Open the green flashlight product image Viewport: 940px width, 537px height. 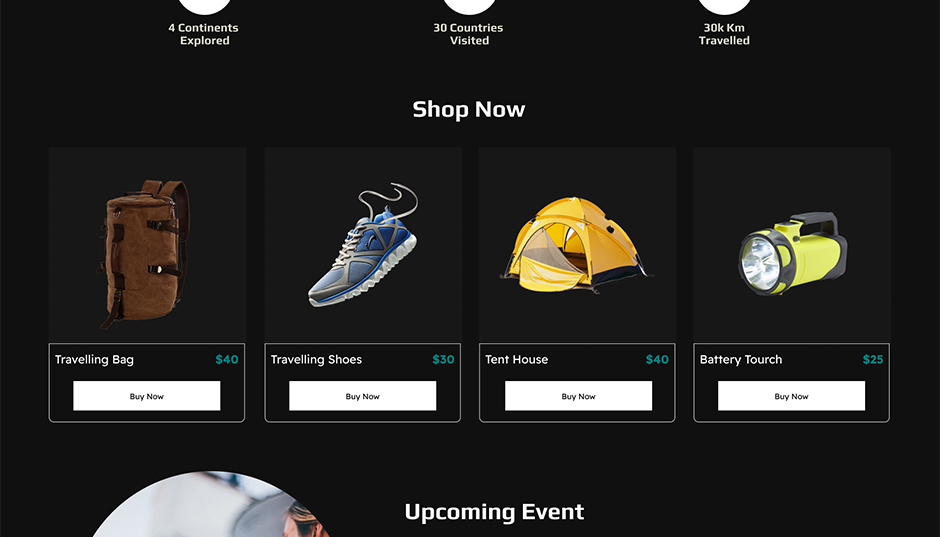(x=792, y=253)
